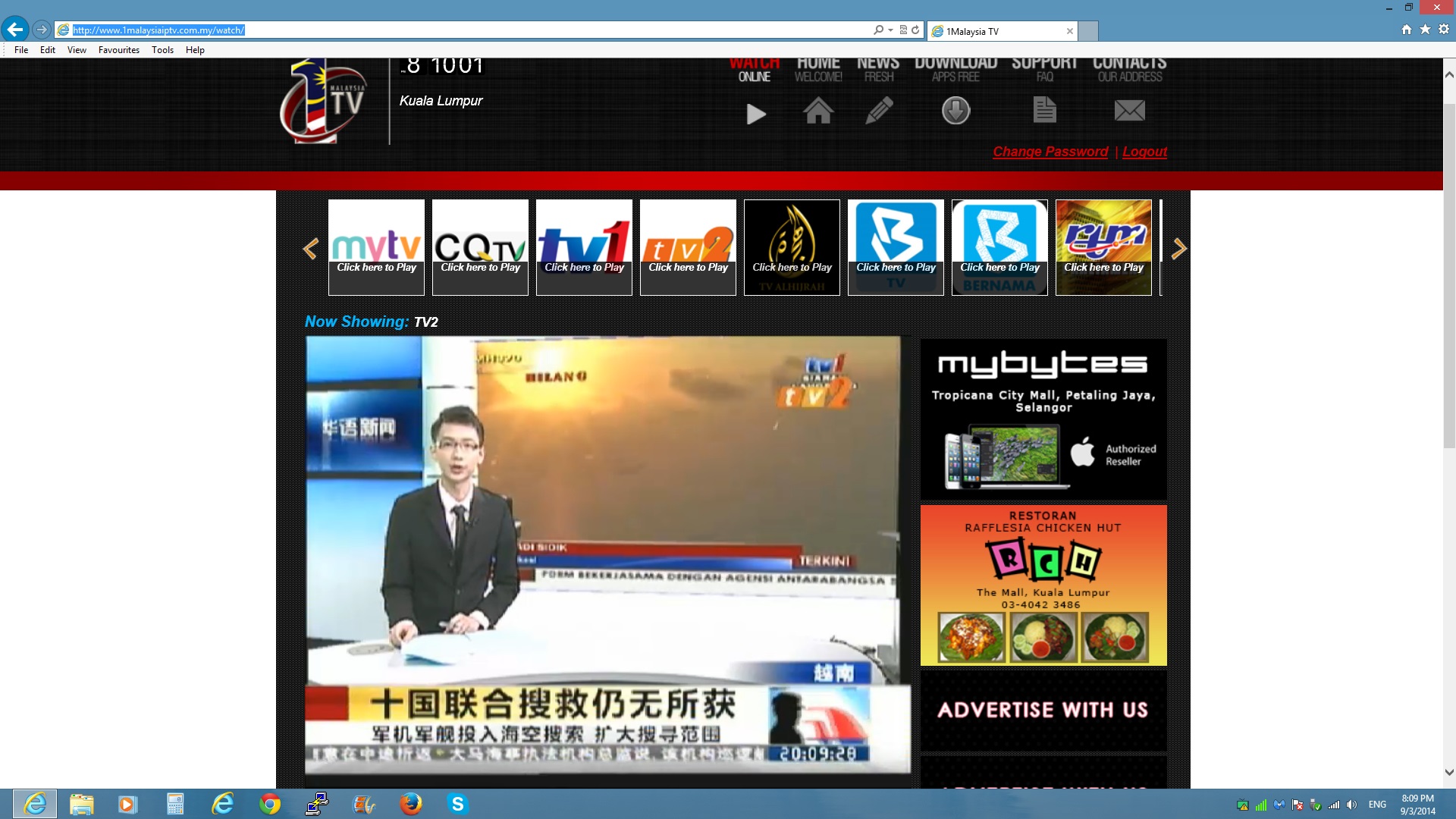Click SUPPORT FAQ nav link
The height and width of the screenshot is (819, 1456).
pyautogui.click(x=1044, y=70)
